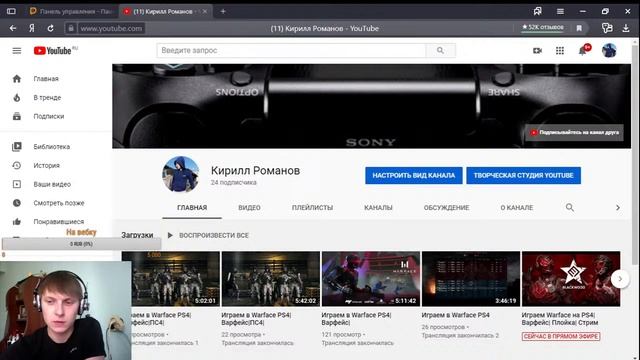Expand more channel tabs with the chevron
This screenshot has width=640, height=360.
(x=618, y=208)
